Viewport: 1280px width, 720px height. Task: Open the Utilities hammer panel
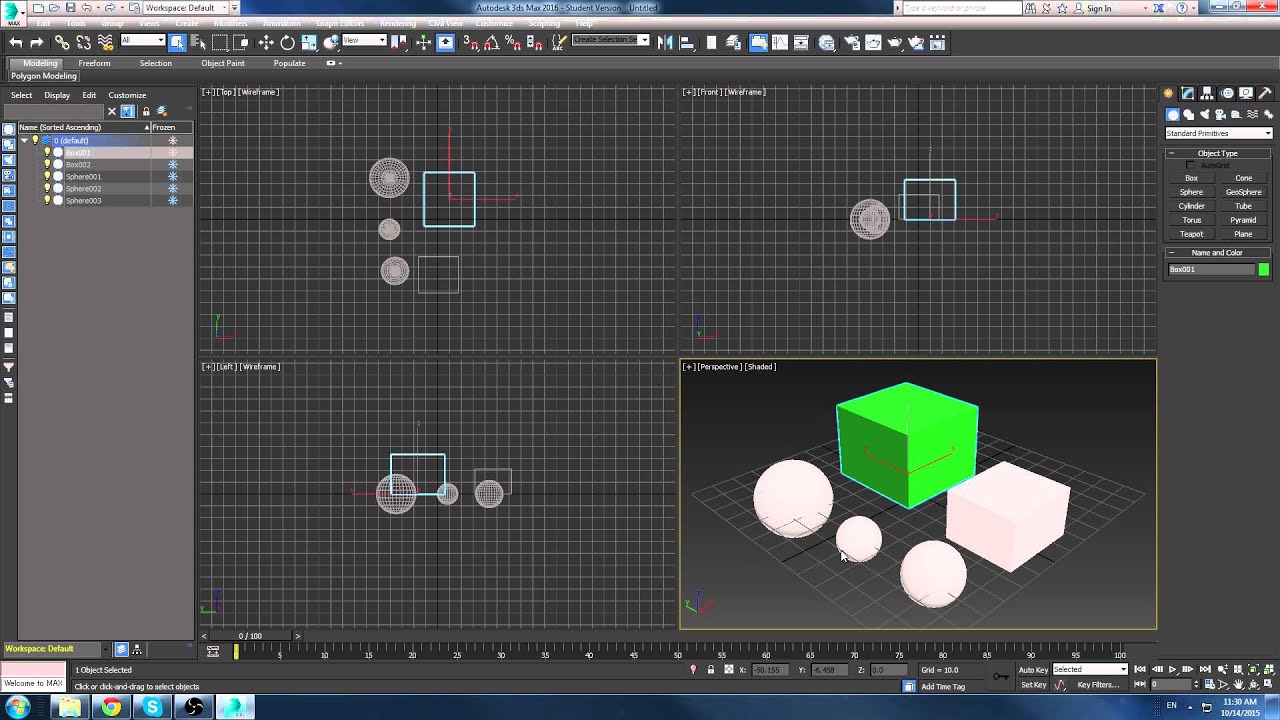pos(1264,93)
